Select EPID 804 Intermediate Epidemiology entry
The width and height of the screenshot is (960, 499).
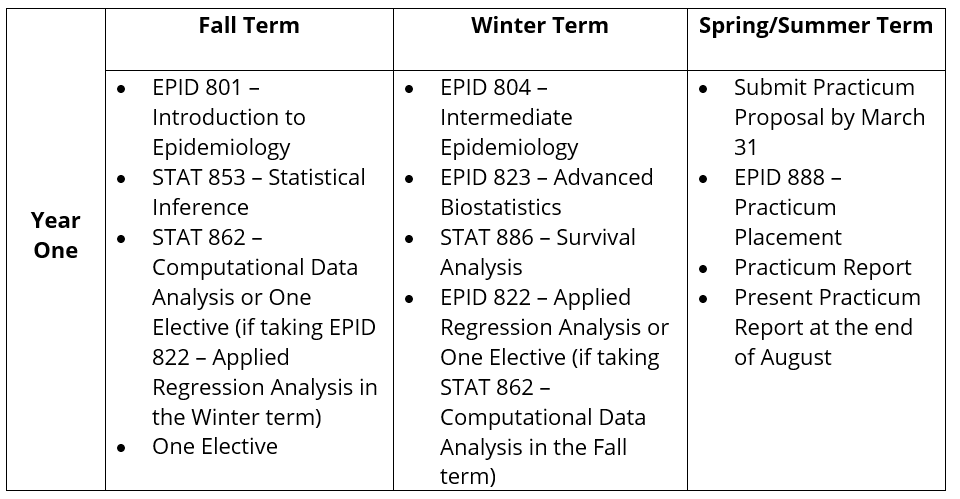click(509, 117)
